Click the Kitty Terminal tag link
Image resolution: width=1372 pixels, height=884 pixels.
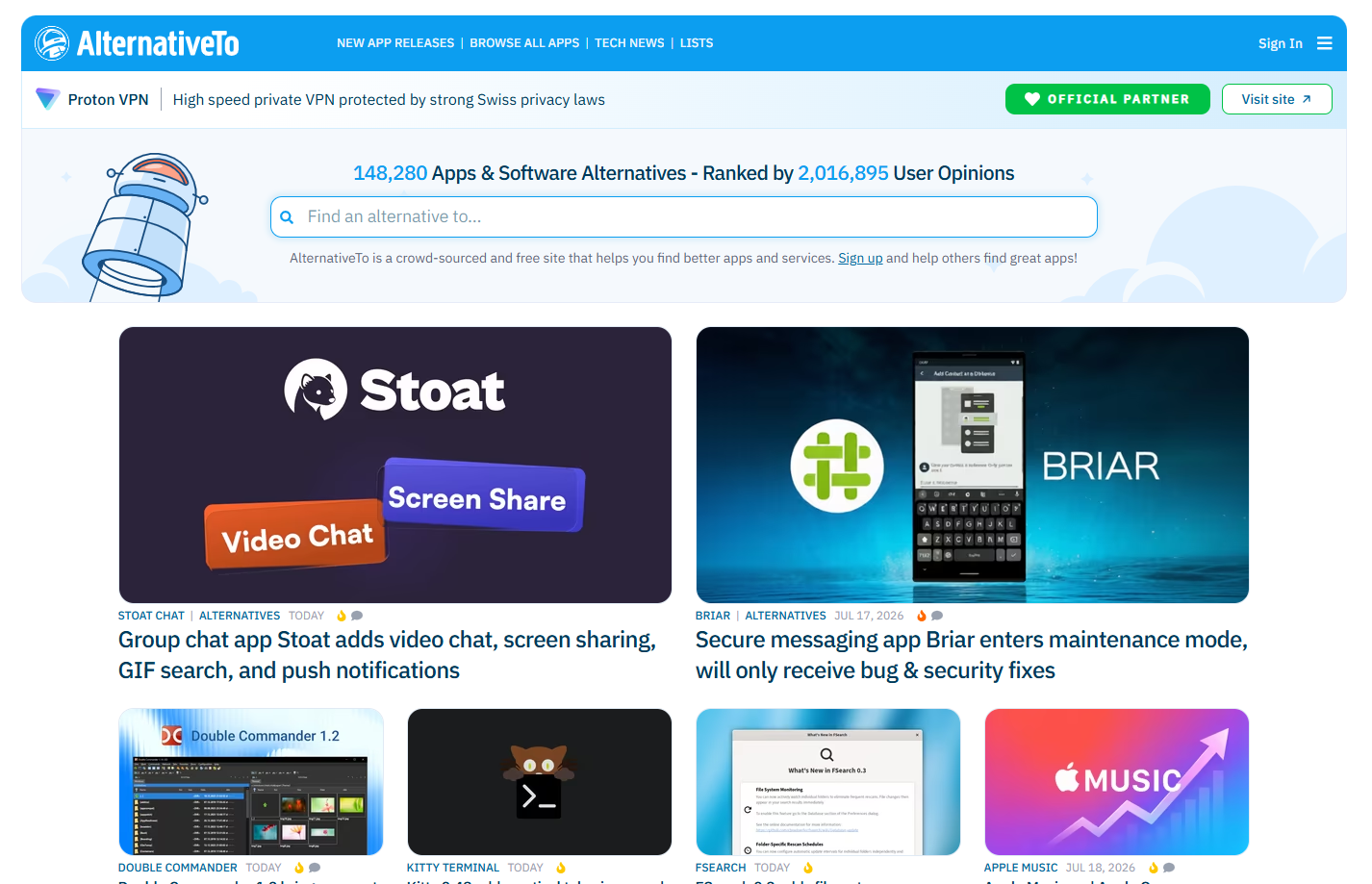pyautogui.click(x=453, y=868)
